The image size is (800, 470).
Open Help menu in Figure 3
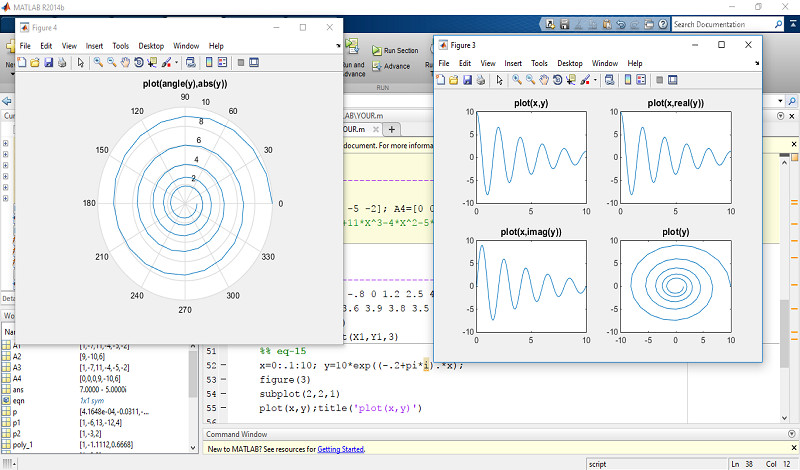635,63
